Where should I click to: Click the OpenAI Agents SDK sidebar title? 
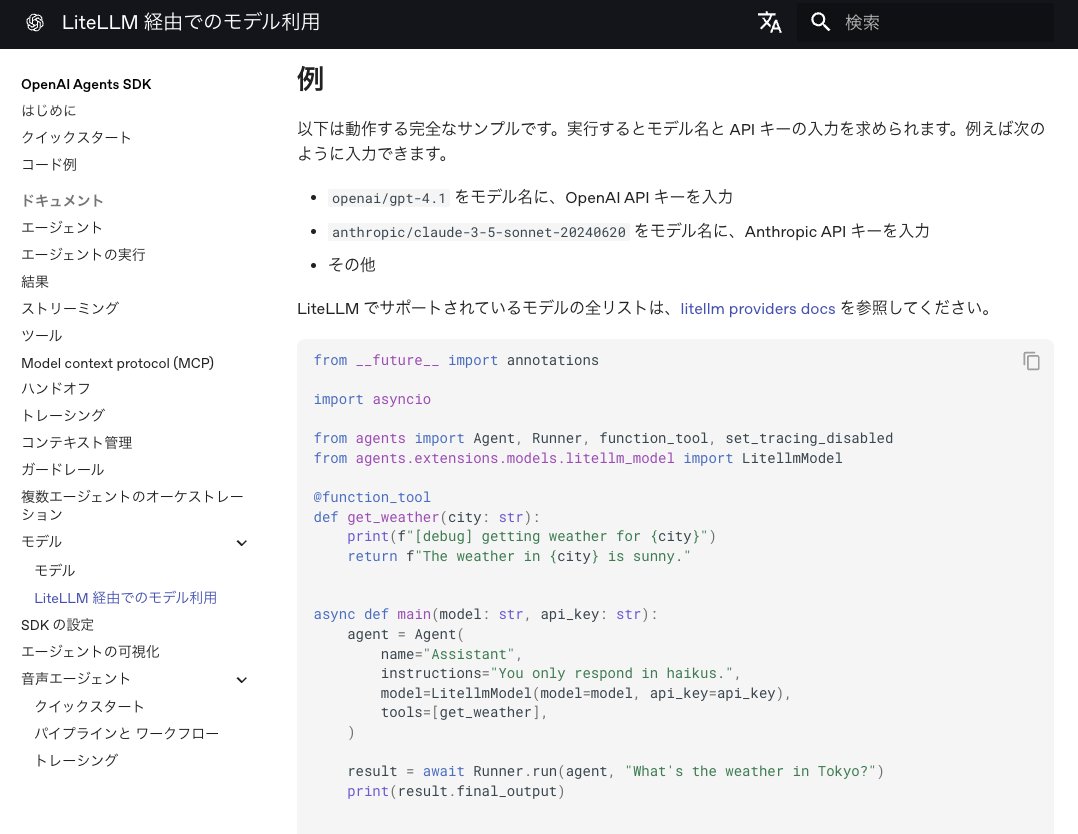(86, 85)
